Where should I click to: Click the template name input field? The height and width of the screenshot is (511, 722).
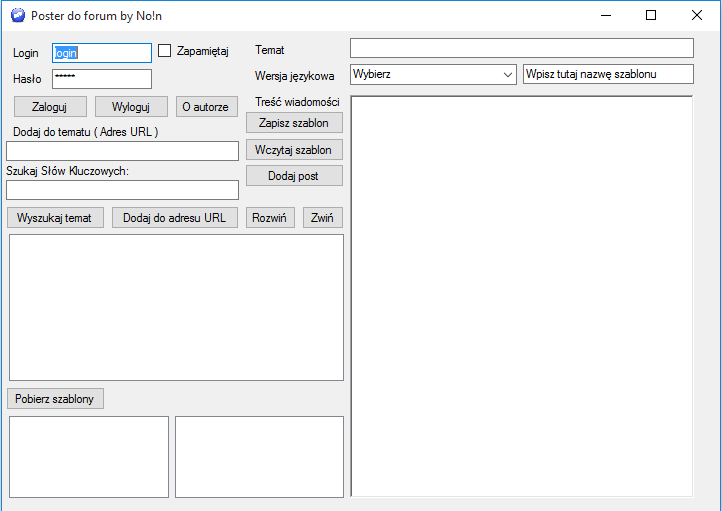click(608, 74)
